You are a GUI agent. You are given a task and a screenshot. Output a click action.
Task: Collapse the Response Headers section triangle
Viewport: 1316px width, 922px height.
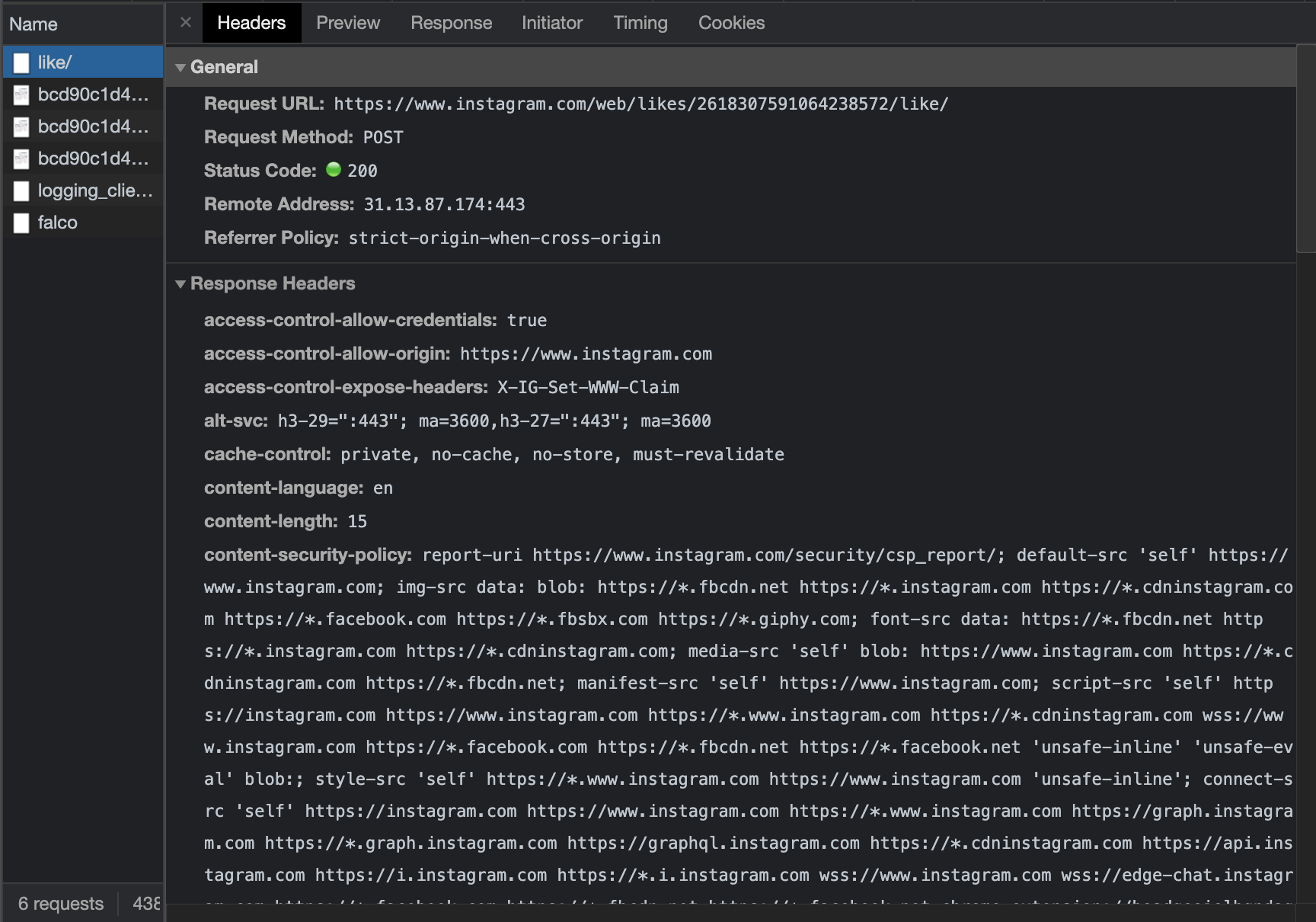[180, 284]
